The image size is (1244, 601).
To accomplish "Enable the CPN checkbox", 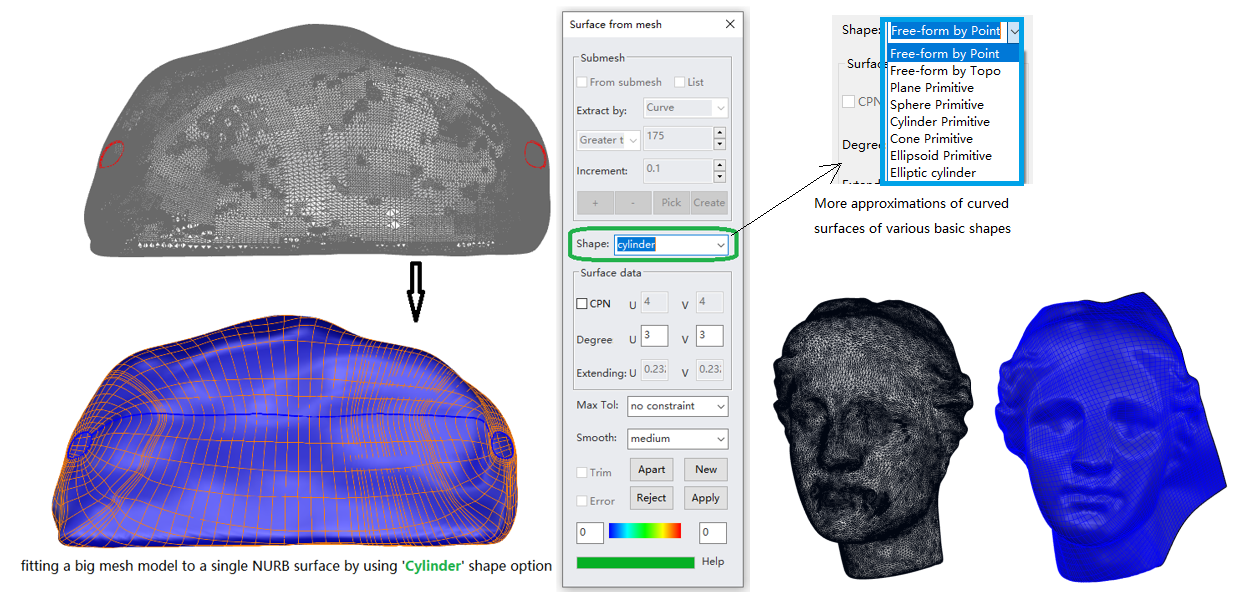I will click(582, 304).
